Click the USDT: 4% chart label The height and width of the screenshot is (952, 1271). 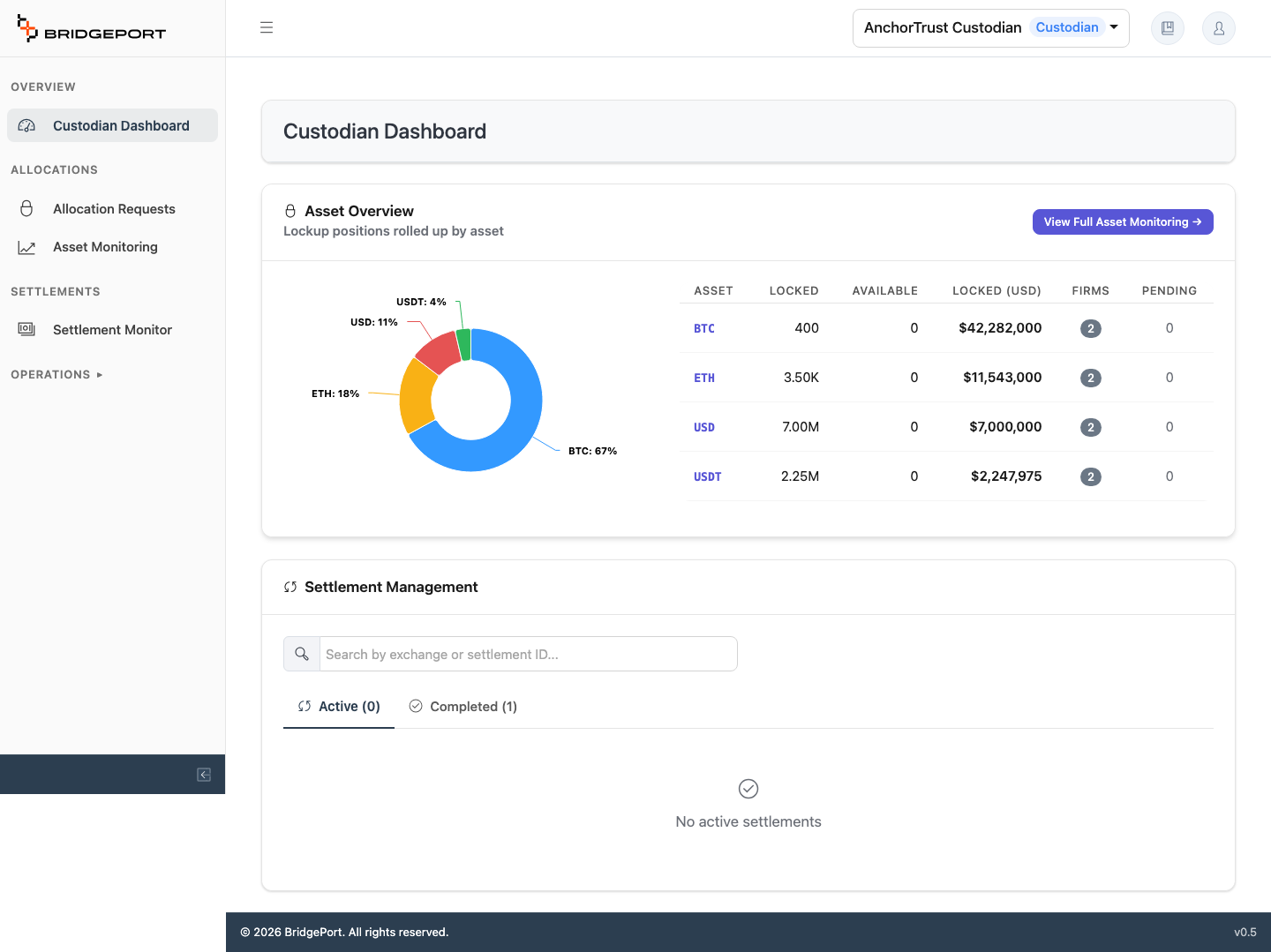tap(421, 302)
